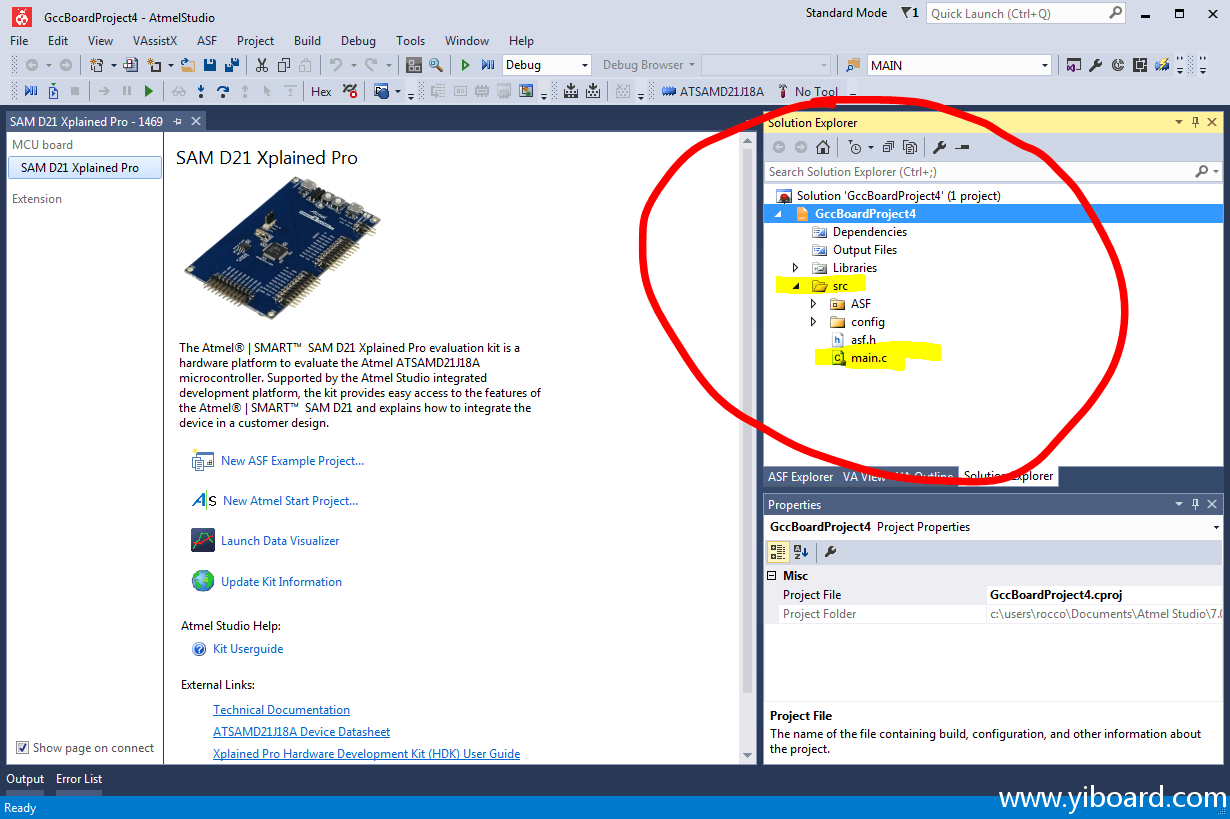Image resolution: width=1230 pixels, height=819 pixels.
Task: Click the Undo arrow icon
Action: (x=336, y=65)
